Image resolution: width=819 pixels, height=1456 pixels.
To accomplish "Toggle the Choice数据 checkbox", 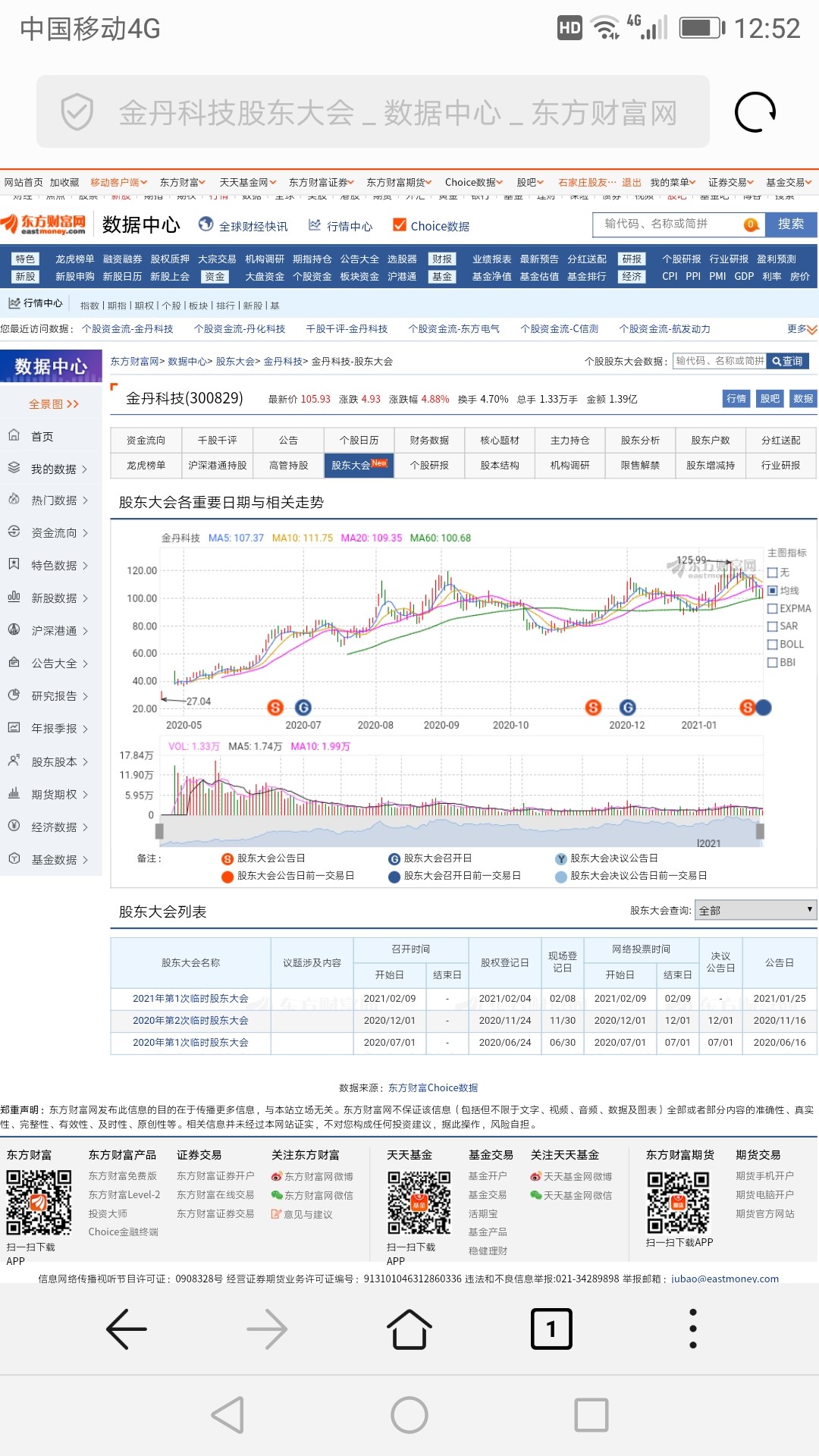I will click(400, 224).
